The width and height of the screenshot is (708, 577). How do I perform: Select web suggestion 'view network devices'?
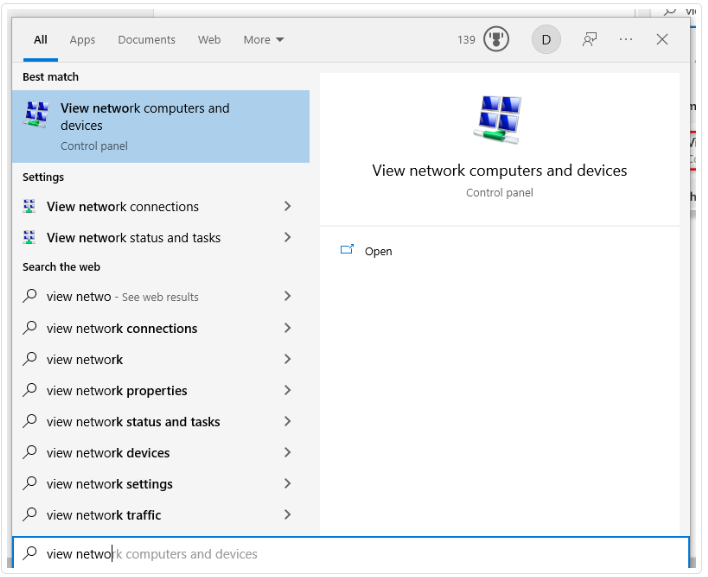[161, 452]
